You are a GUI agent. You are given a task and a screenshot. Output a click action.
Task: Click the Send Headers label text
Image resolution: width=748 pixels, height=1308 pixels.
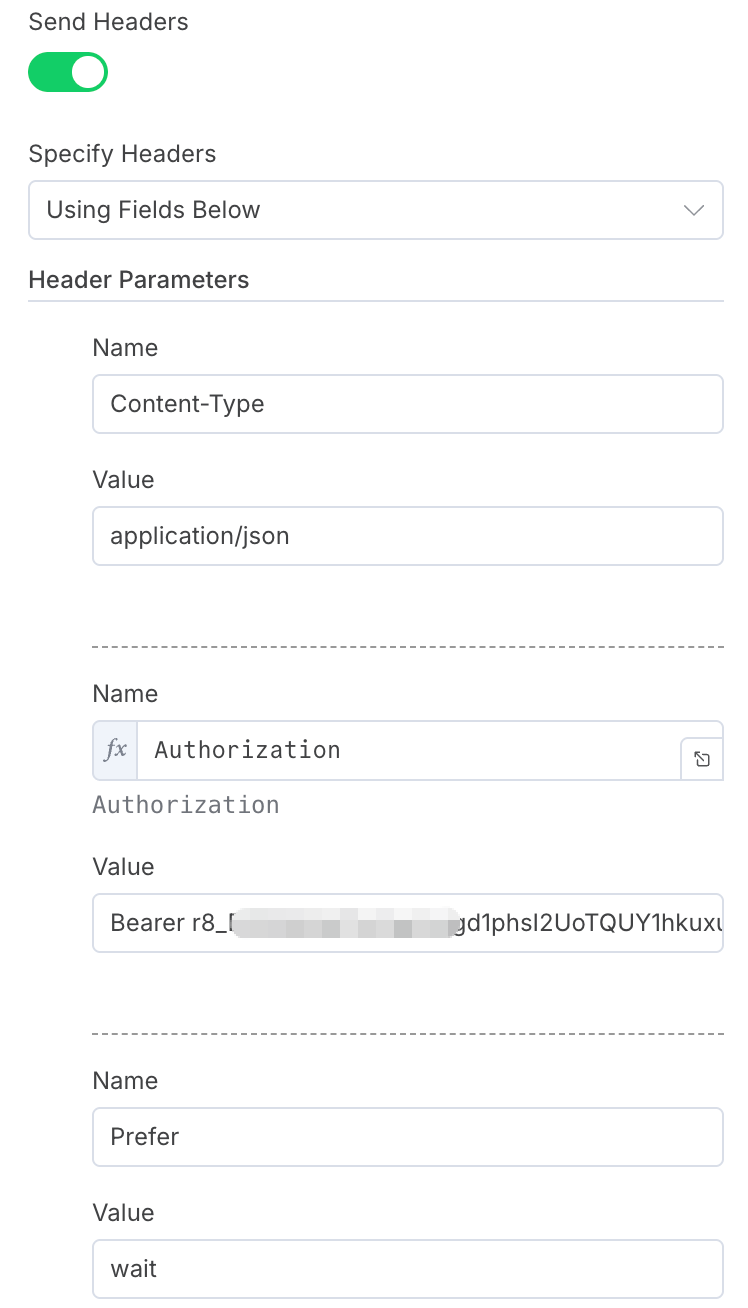(x=108, y=22)
